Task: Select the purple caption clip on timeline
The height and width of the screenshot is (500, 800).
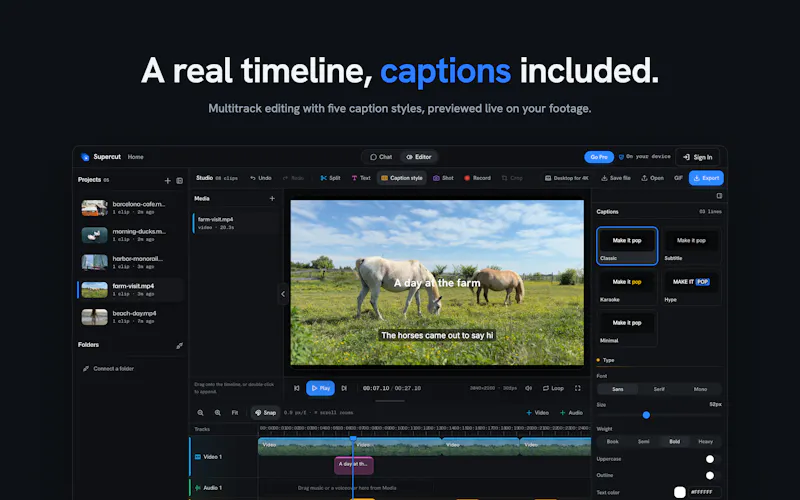Action: point(354,465)
